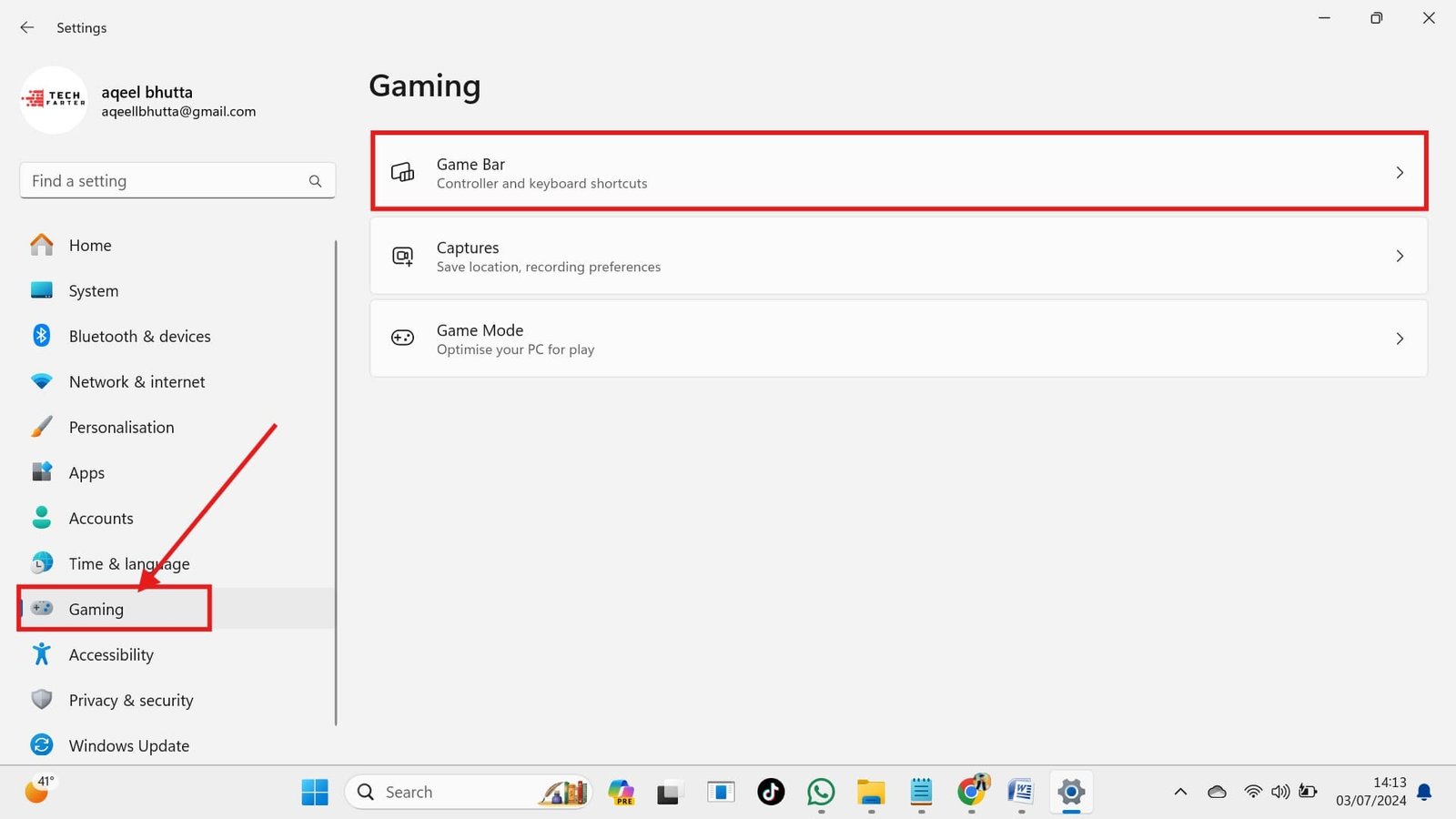The height and width of the screenshot is (819, 1456).
Task: Open the Game Bar controller settings icon
Action: point(402,172)
